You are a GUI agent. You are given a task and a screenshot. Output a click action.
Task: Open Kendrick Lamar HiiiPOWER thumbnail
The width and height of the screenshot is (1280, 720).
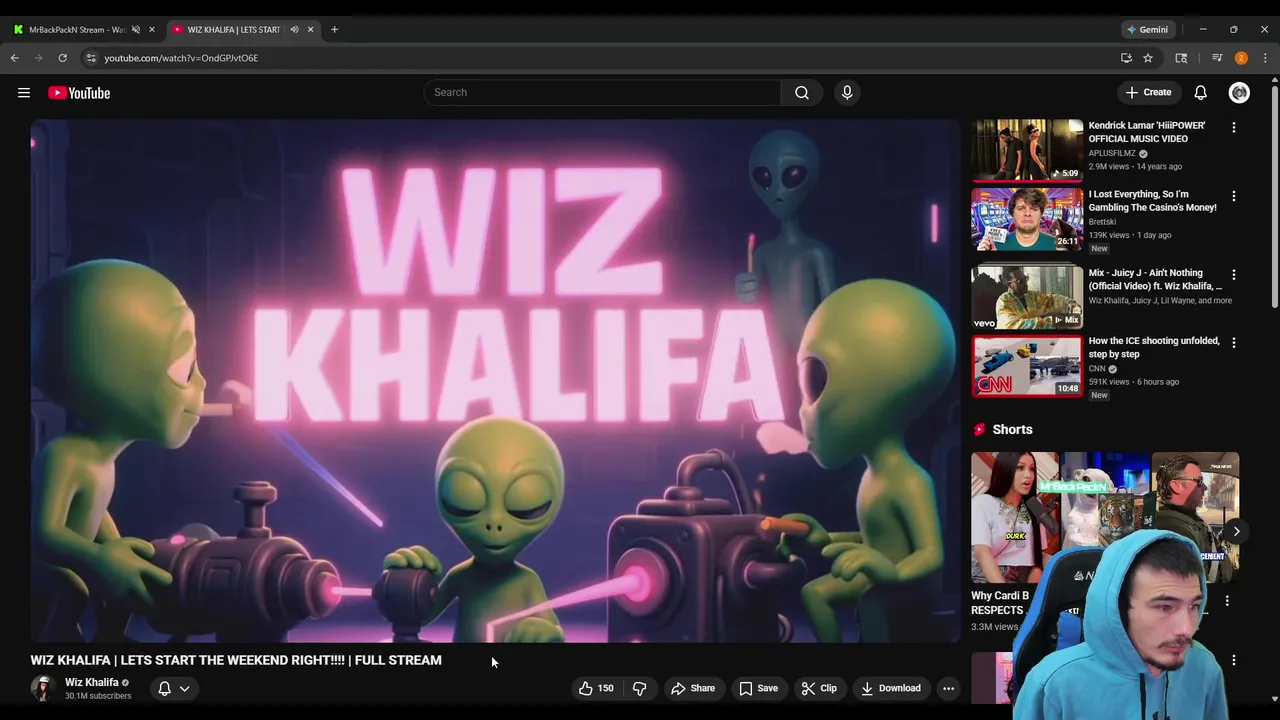pyautogui.click(x=1027, y=150)
